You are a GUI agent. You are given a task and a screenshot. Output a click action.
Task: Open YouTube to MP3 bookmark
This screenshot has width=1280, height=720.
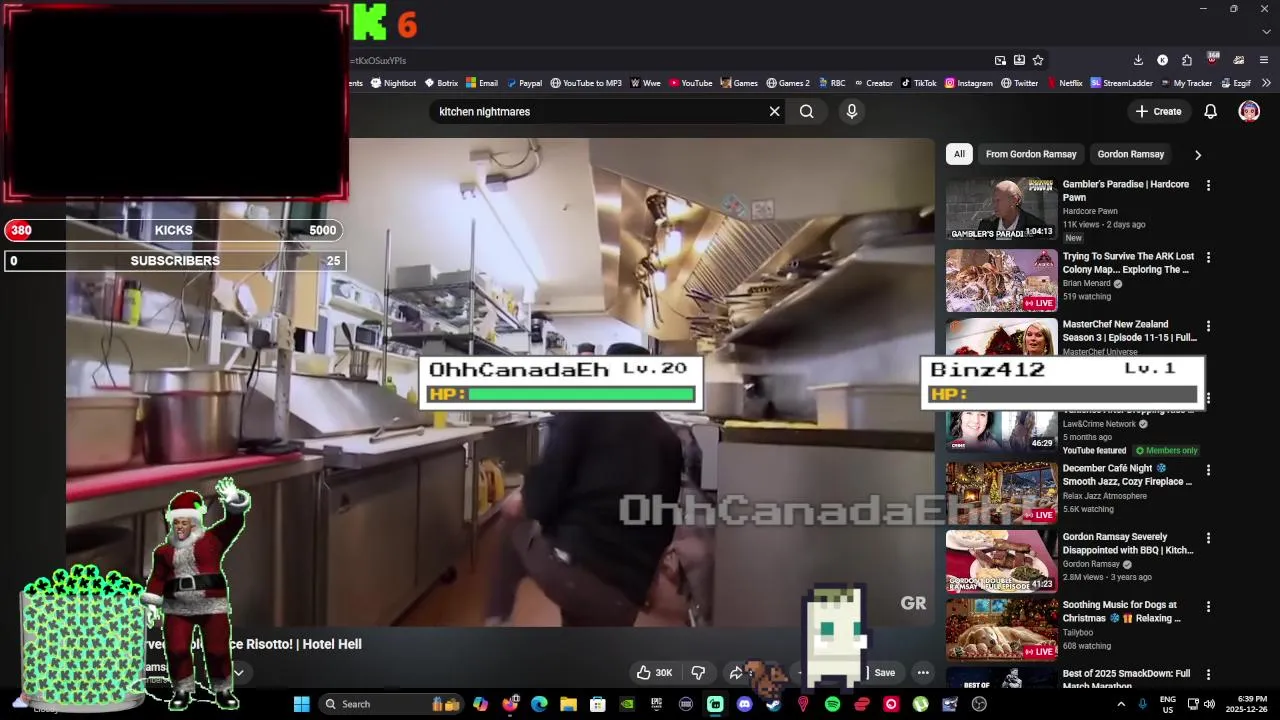click(586, 83)
